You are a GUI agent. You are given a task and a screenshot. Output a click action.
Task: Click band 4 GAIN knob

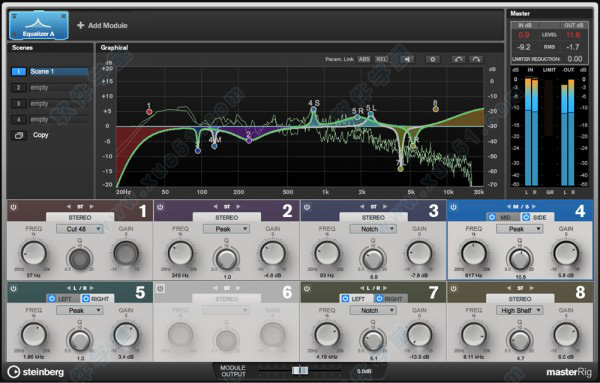coord(566,253)
